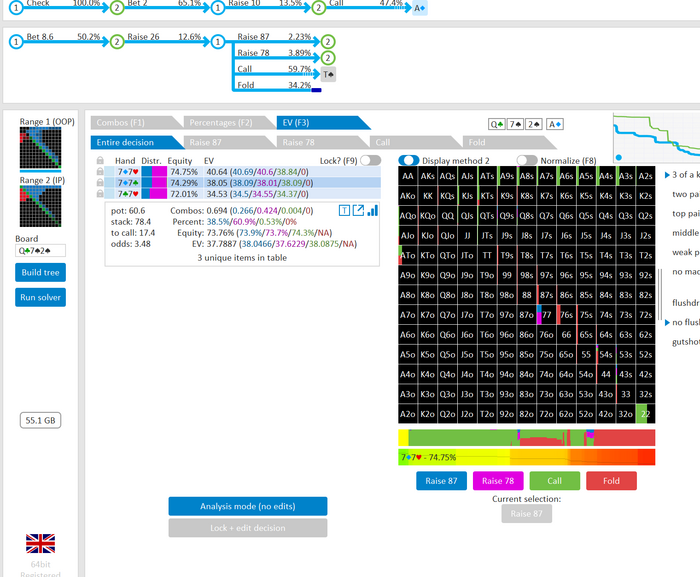This screenshot has height=577, width=700.
Task: Click the 7♦7♥ distribution color bar
Action: 154,171
